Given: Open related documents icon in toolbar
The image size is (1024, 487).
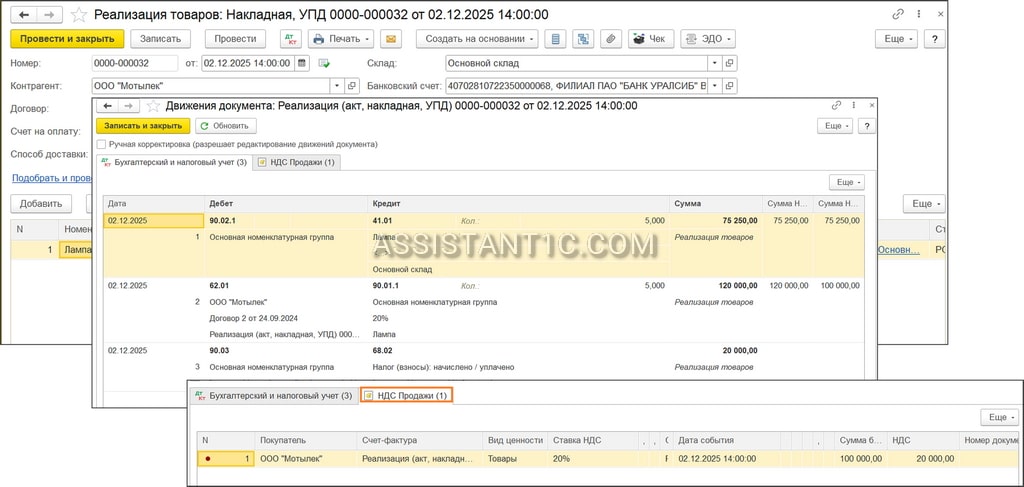Looking at the screenshot, I should [x=583, y=39].
